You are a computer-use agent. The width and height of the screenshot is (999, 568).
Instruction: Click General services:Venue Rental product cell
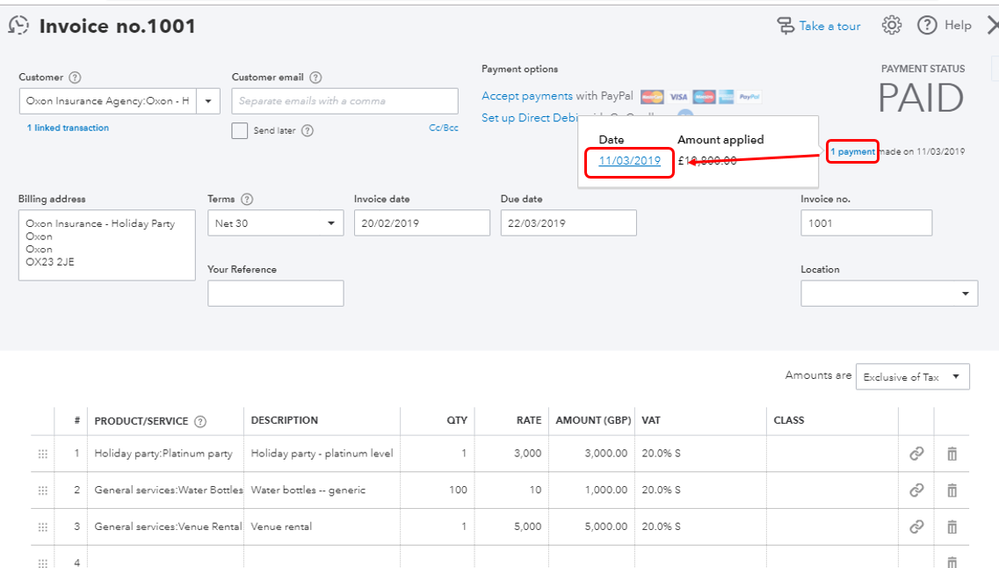(165, 527)
